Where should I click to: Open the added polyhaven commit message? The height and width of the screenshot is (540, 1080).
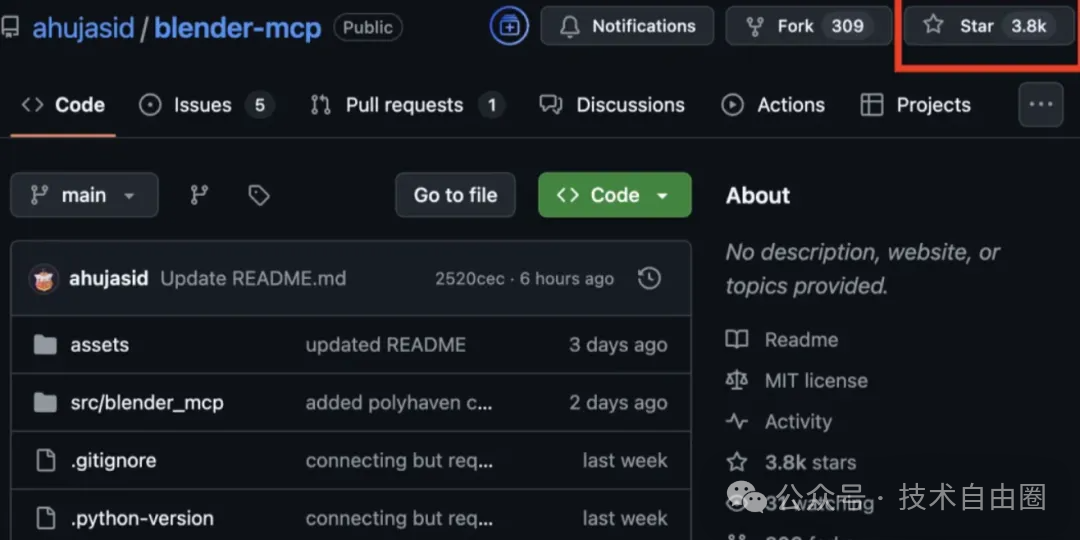(399, 403)
